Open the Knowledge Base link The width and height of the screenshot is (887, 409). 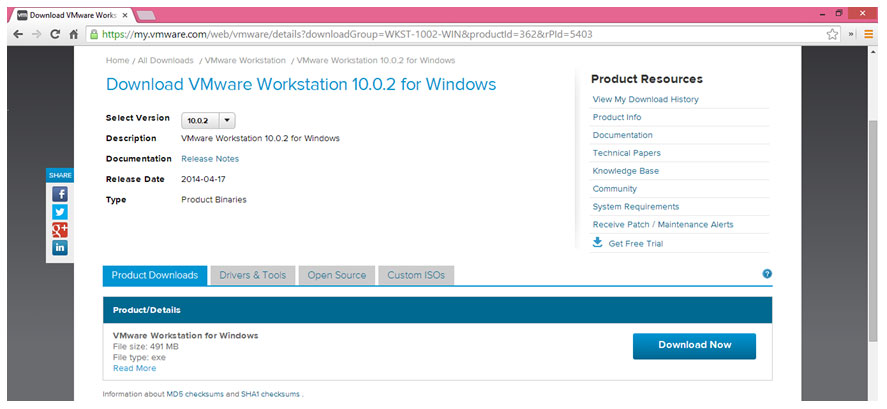[x=626, y=171]
